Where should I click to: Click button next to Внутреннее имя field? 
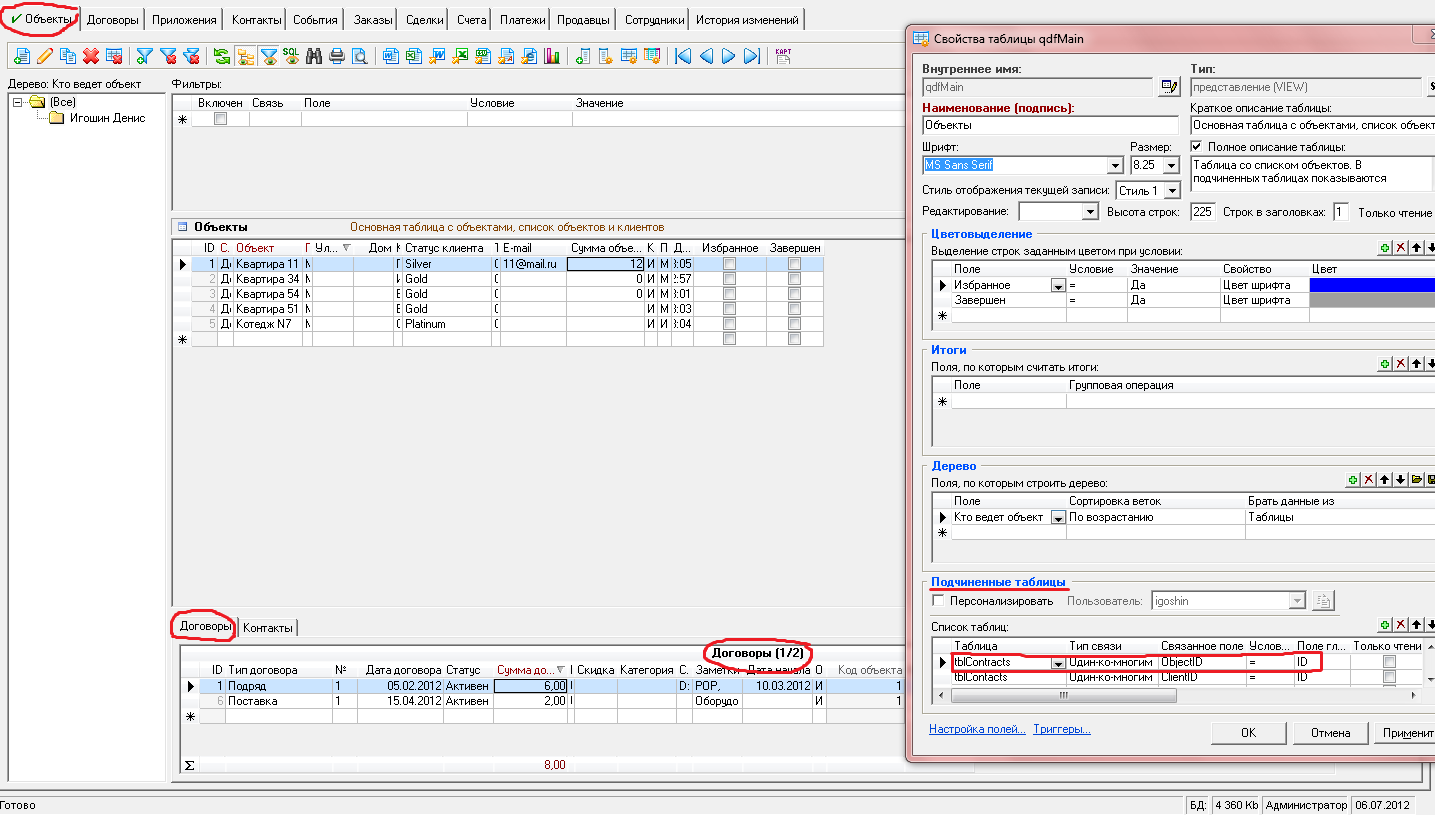pyautogui.click(x=1168, y=87)
